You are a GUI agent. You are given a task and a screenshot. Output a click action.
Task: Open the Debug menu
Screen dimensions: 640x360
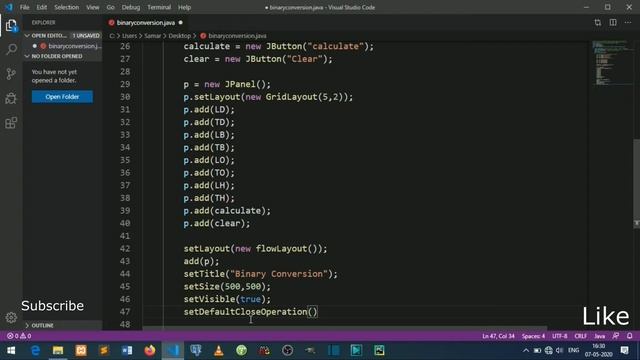pyautogui.click(x=131, y=7)
